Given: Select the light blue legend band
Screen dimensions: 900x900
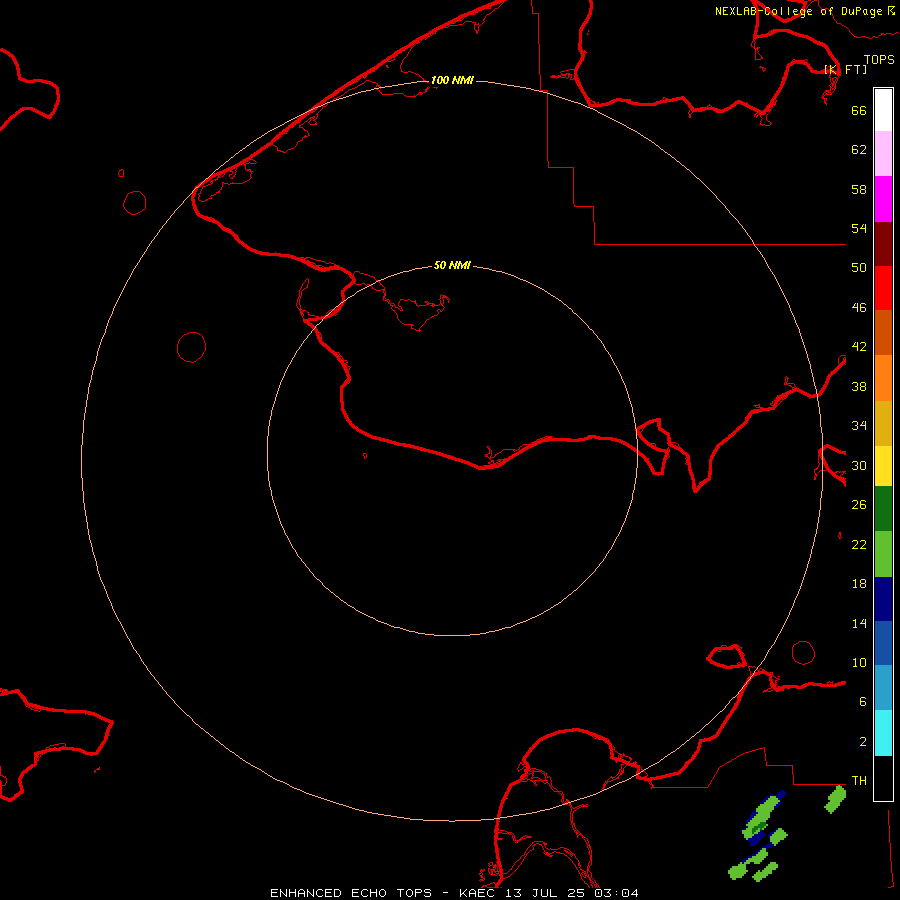Looking at the screenshot, I should pos(883,688).
